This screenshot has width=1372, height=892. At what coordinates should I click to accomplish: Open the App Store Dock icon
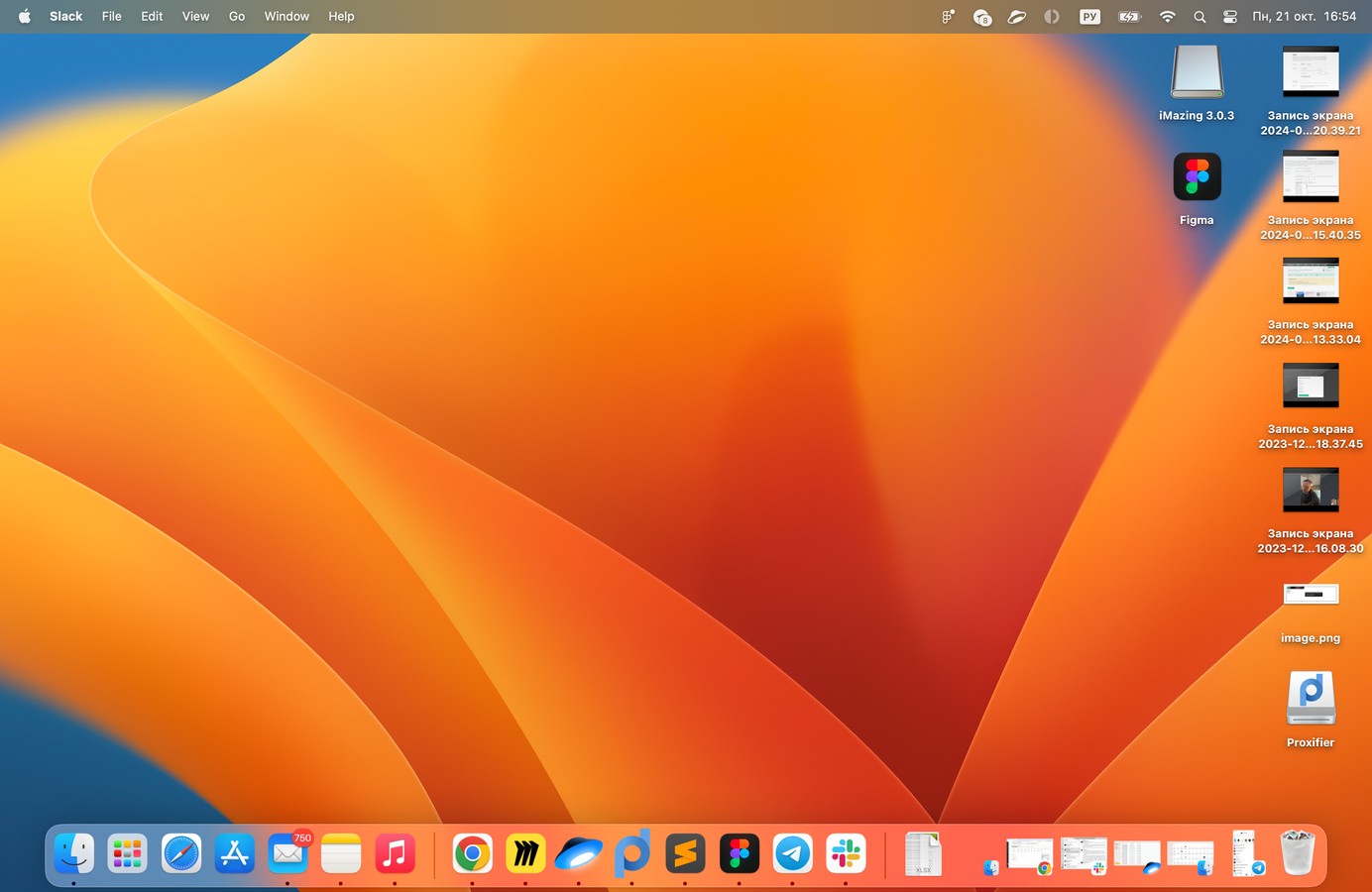tap(235, 853)
